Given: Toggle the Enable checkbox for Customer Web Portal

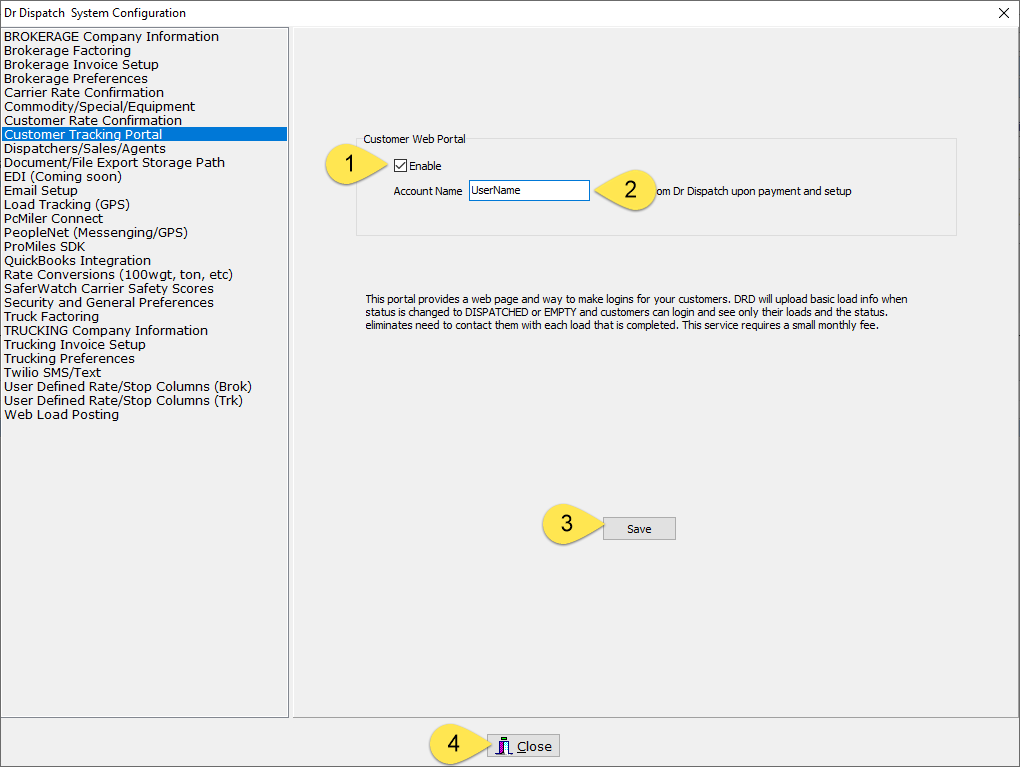Looking at the screenshot, I should 400,166.
